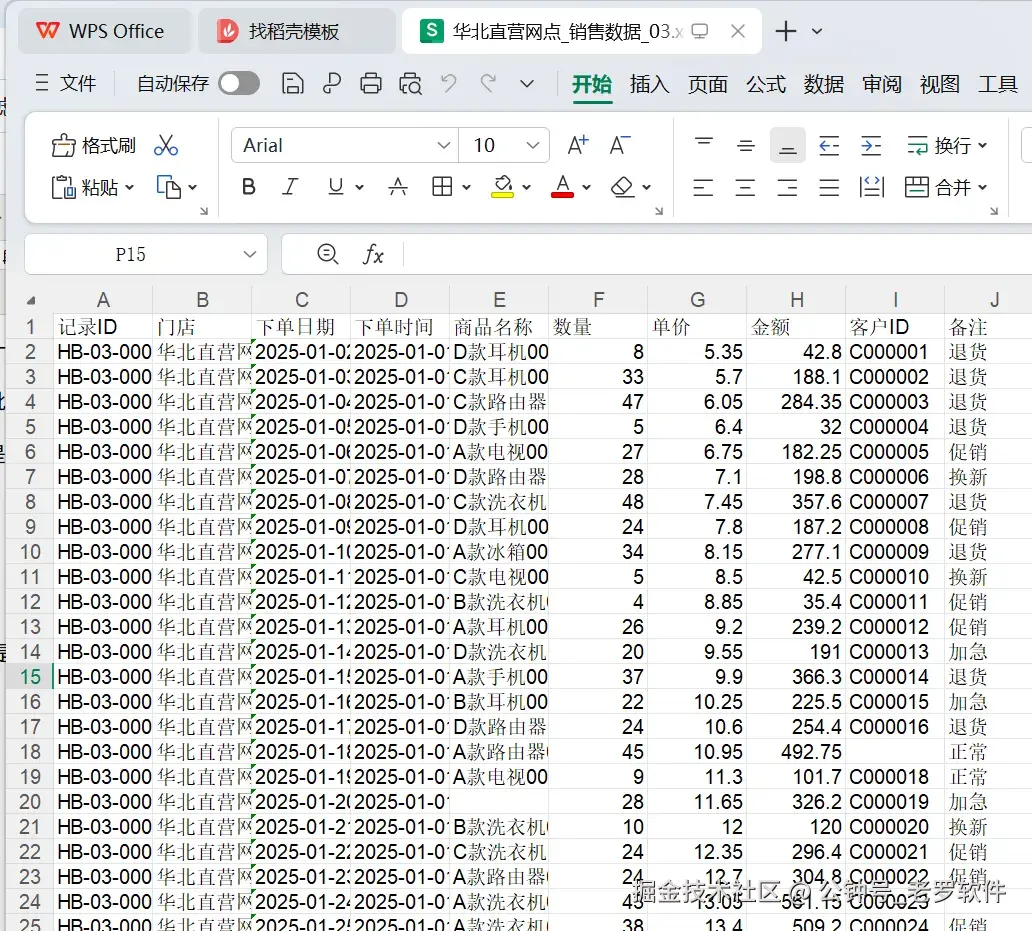Image resolution: width=1032 pixels, height=931 pixels.
Task: Switch to the 插入 Insert tab
Action: [x=650, y=84]
